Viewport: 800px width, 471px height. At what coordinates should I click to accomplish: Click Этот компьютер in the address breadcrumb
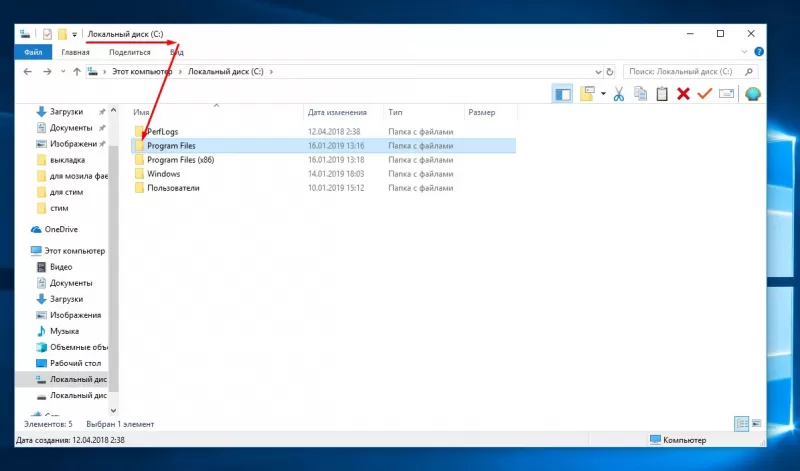142,72
